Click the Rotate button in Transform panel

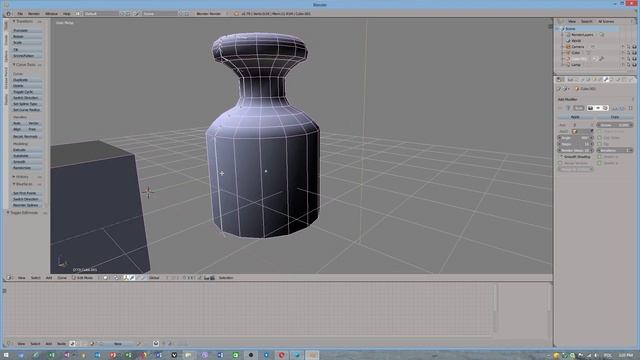(x=27, y=36)
